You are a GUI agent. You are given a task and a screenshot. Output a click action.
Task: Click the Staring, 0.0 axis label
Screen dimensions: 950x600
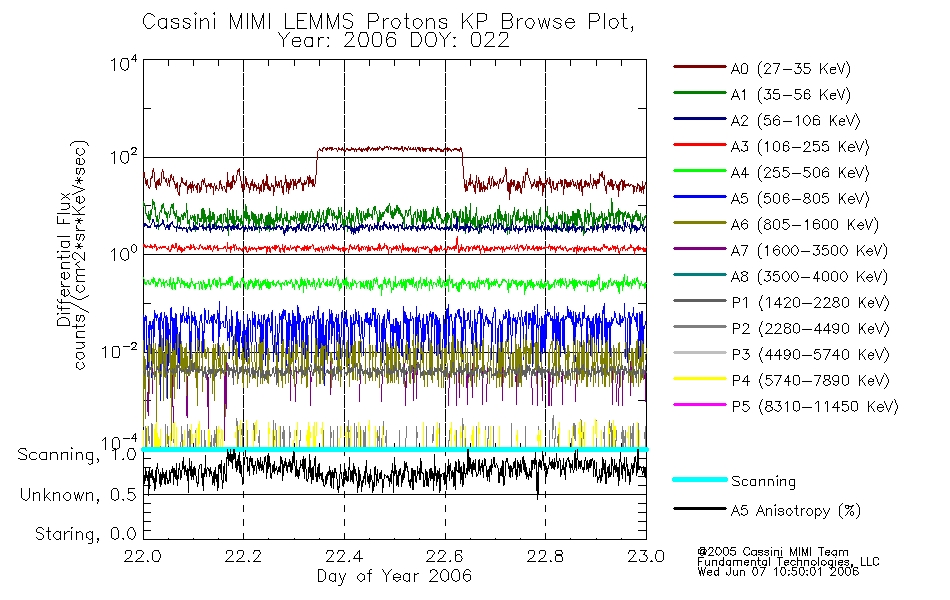[x=85, y=534]
